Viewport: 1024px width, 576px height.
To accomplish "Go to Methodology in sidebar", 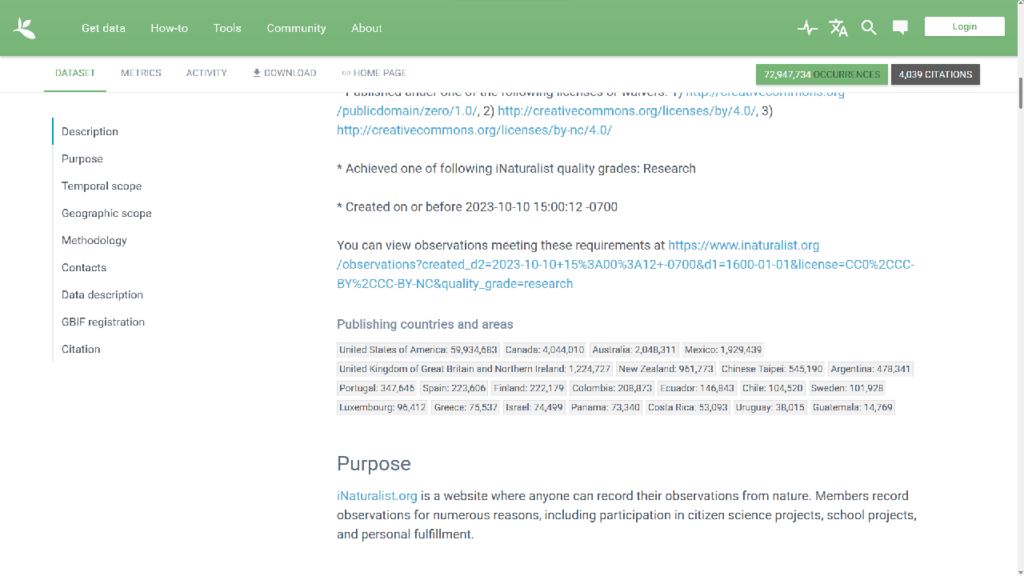I will tap(94, 240).
